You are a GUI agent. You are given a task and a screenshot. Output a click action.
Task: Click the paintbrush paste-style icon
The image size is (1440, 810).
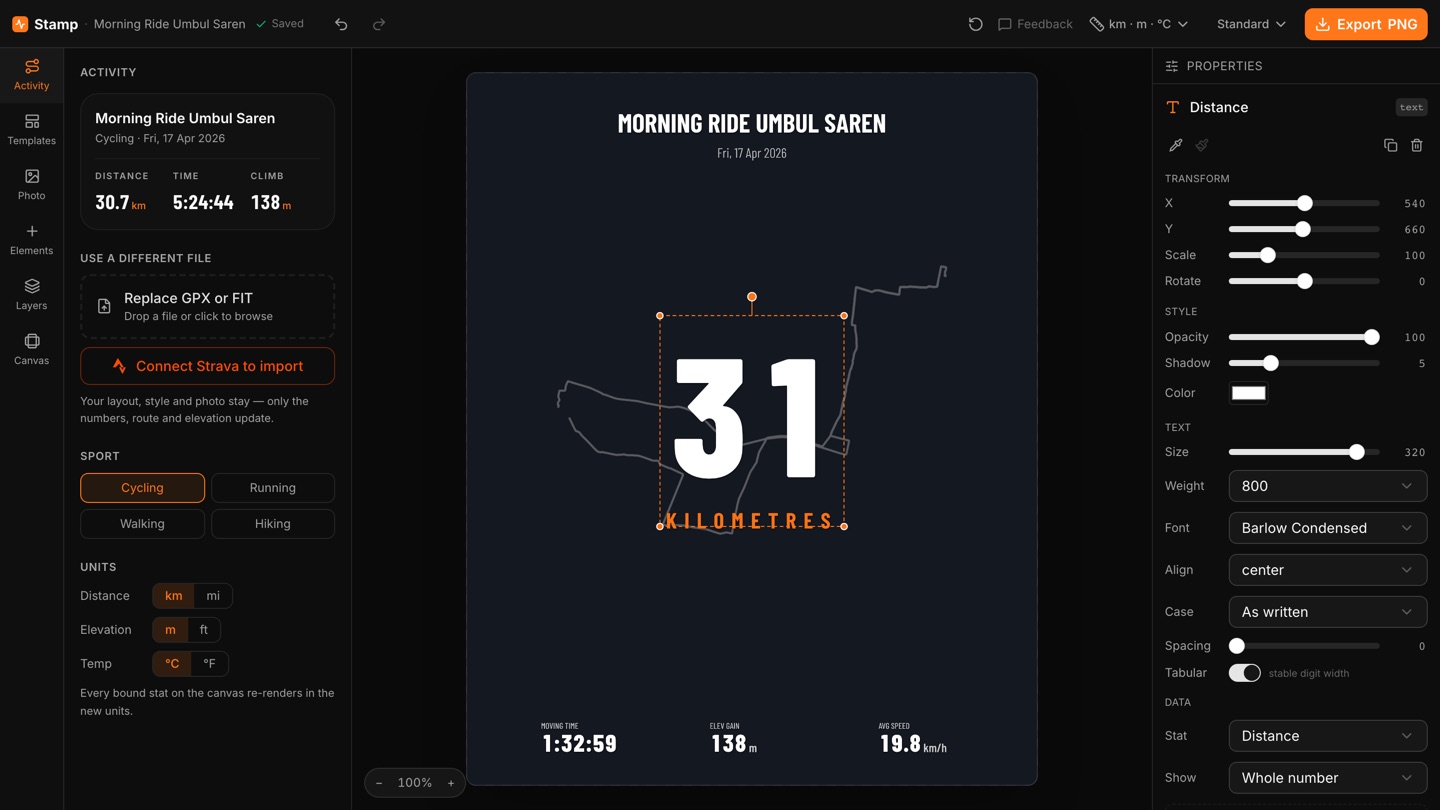(x=1202, y=146)
